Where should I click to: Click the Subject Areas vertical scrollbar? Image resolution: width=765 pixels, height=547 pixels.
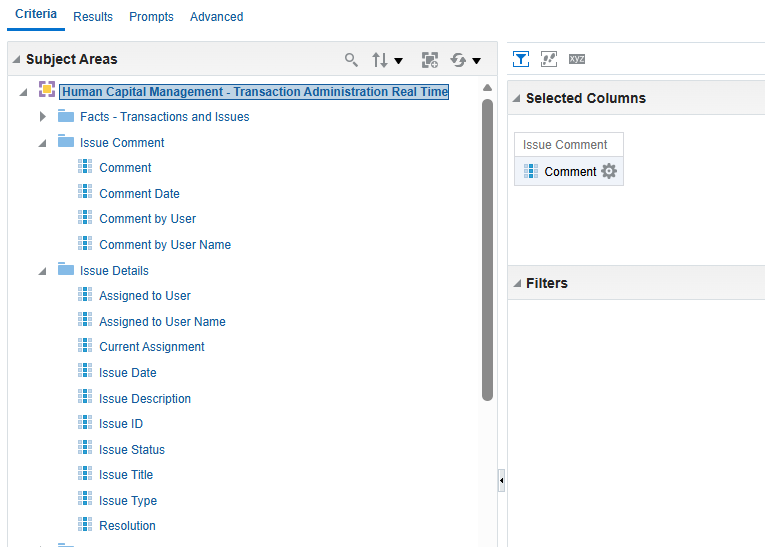487,250
